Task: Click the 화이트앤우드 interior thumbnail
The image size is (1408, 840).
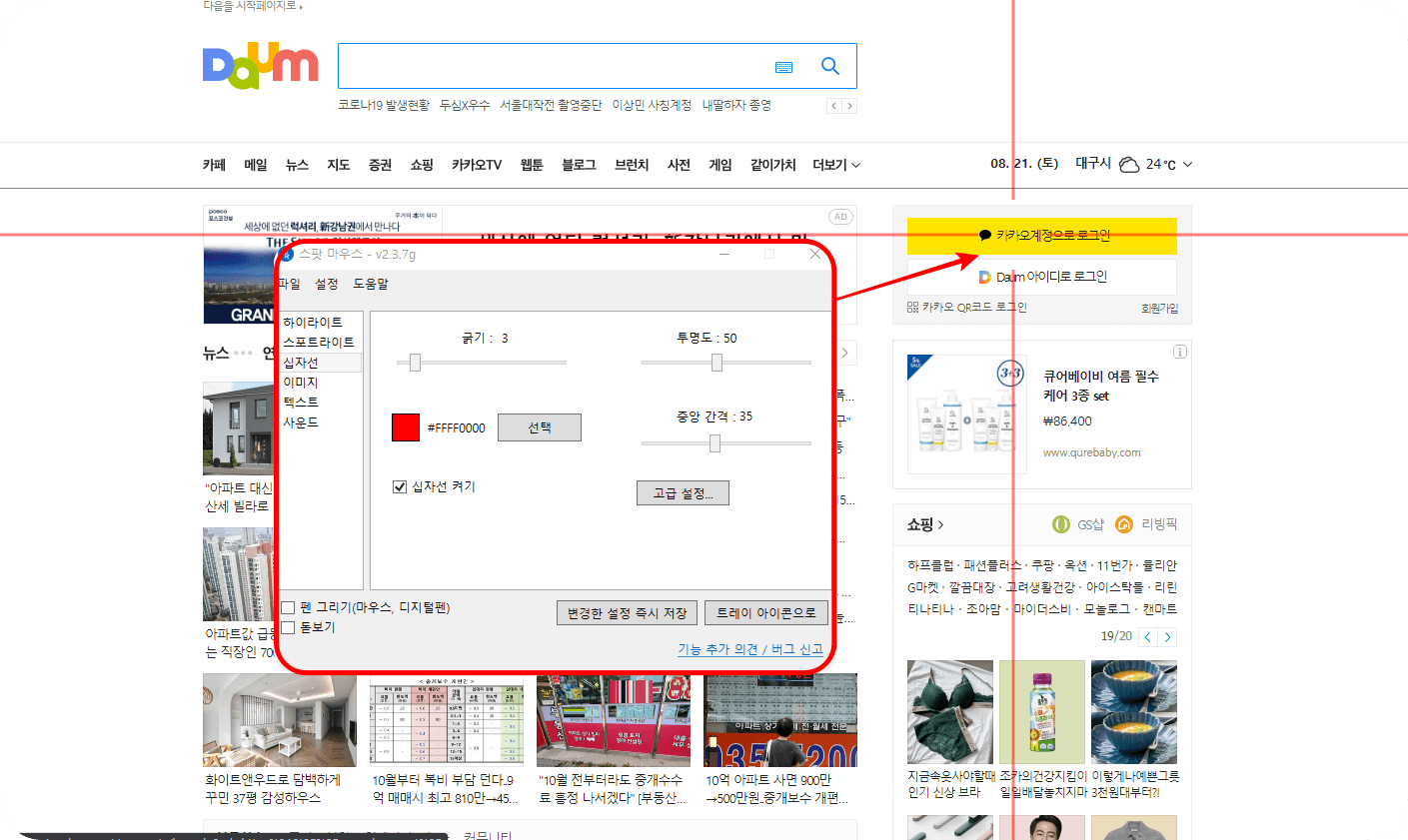Action: click(x=279, y=720)
